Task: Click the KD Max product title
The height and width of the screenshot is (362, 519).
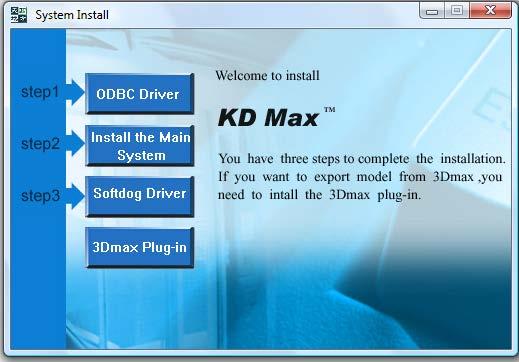Action: tap(276, 117)
